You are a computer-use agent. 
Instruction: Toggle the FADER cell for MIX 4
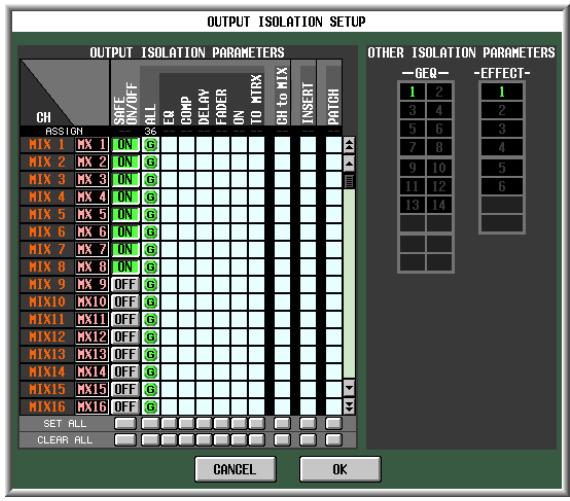221,197
